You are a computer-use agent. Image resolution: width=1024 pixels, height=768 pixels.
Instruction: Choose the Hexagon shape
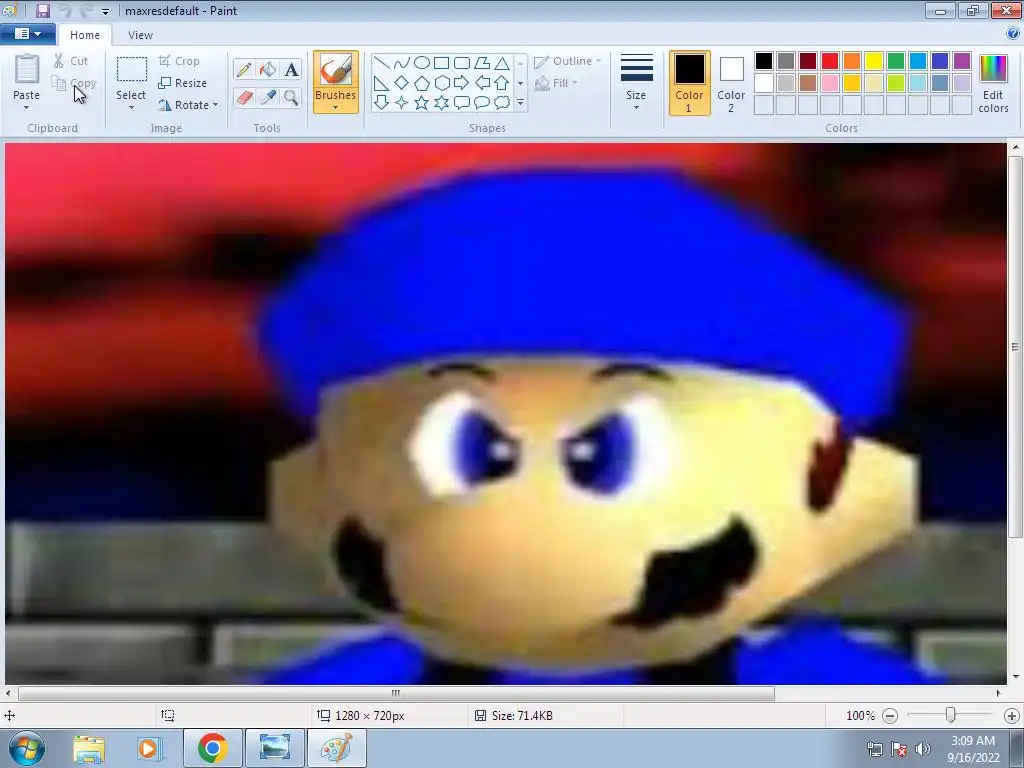[x=441, y=83]
